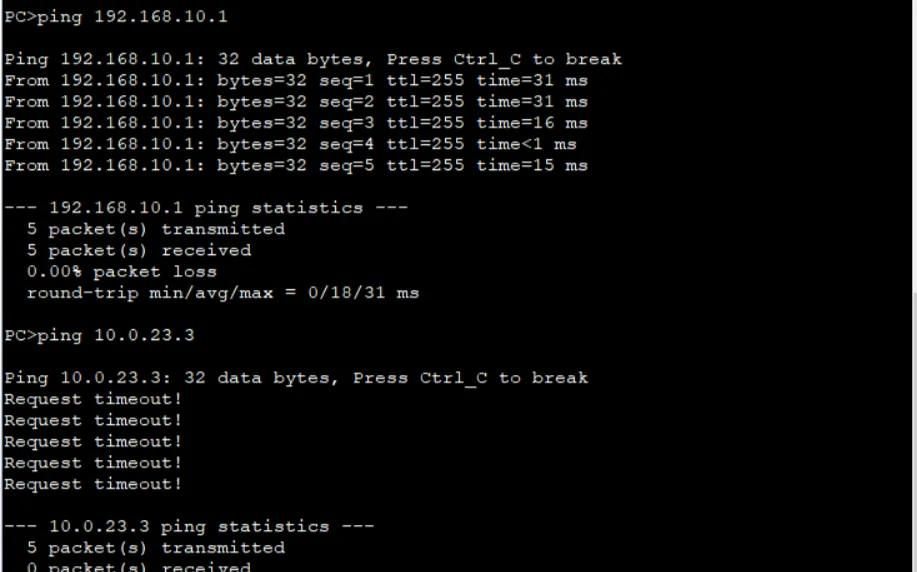Click the seq=4 time<1 ms reply line

(290, 144)
